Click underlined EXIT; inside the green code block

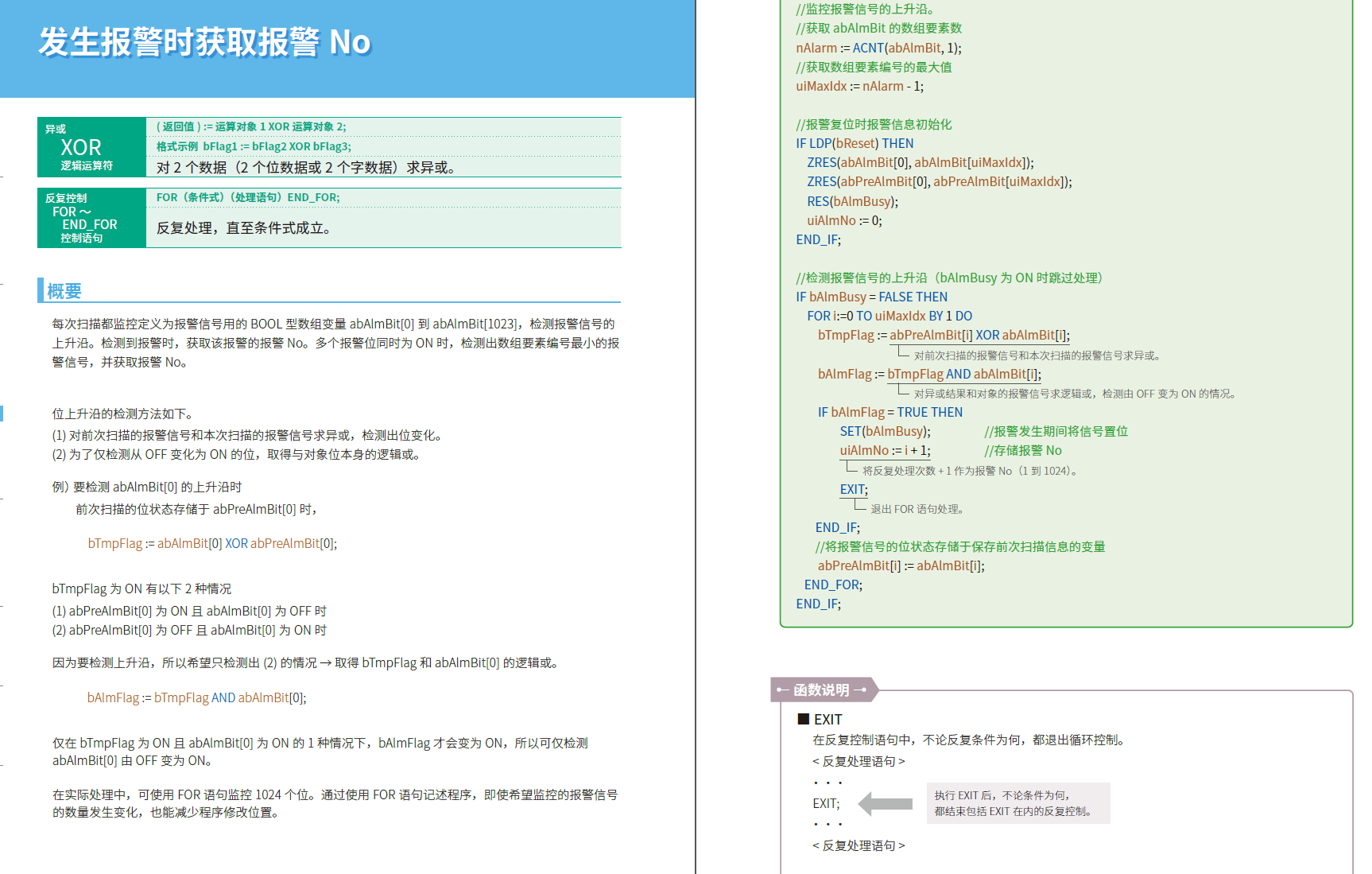[854, 489]
